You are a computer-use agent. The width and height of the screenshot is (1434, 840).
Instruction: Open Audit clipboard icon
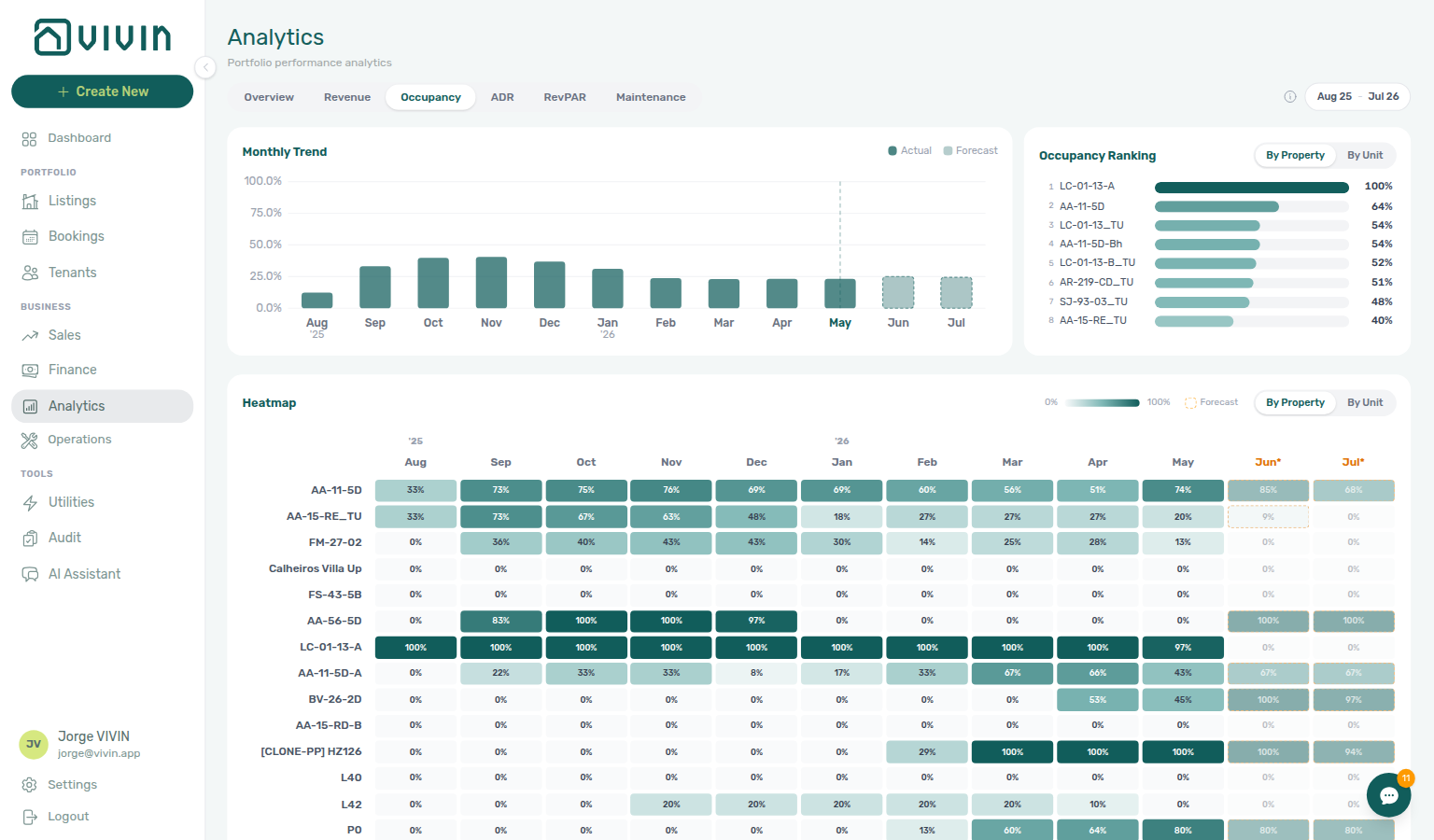click(30, 539)
